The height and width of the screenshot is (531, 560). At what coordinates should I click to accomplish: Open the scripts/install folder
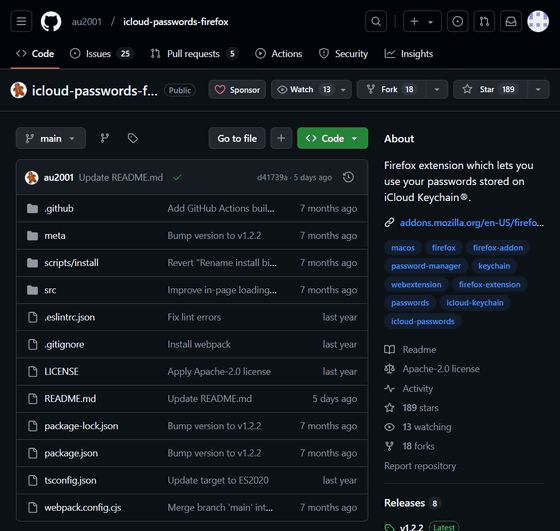coord(71,262)
